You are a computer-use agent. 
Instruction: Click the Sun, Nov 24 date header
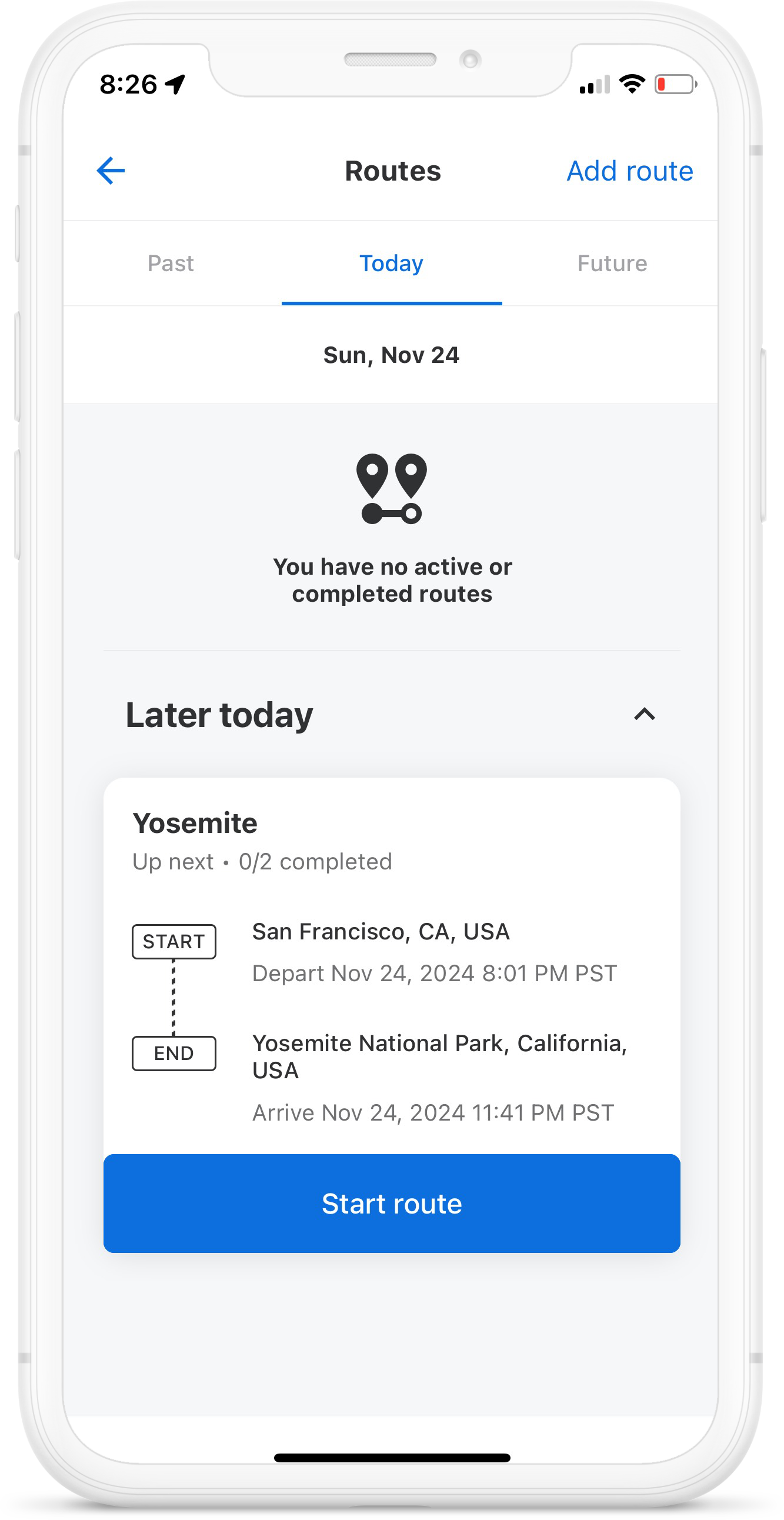(x=391, y=355)
